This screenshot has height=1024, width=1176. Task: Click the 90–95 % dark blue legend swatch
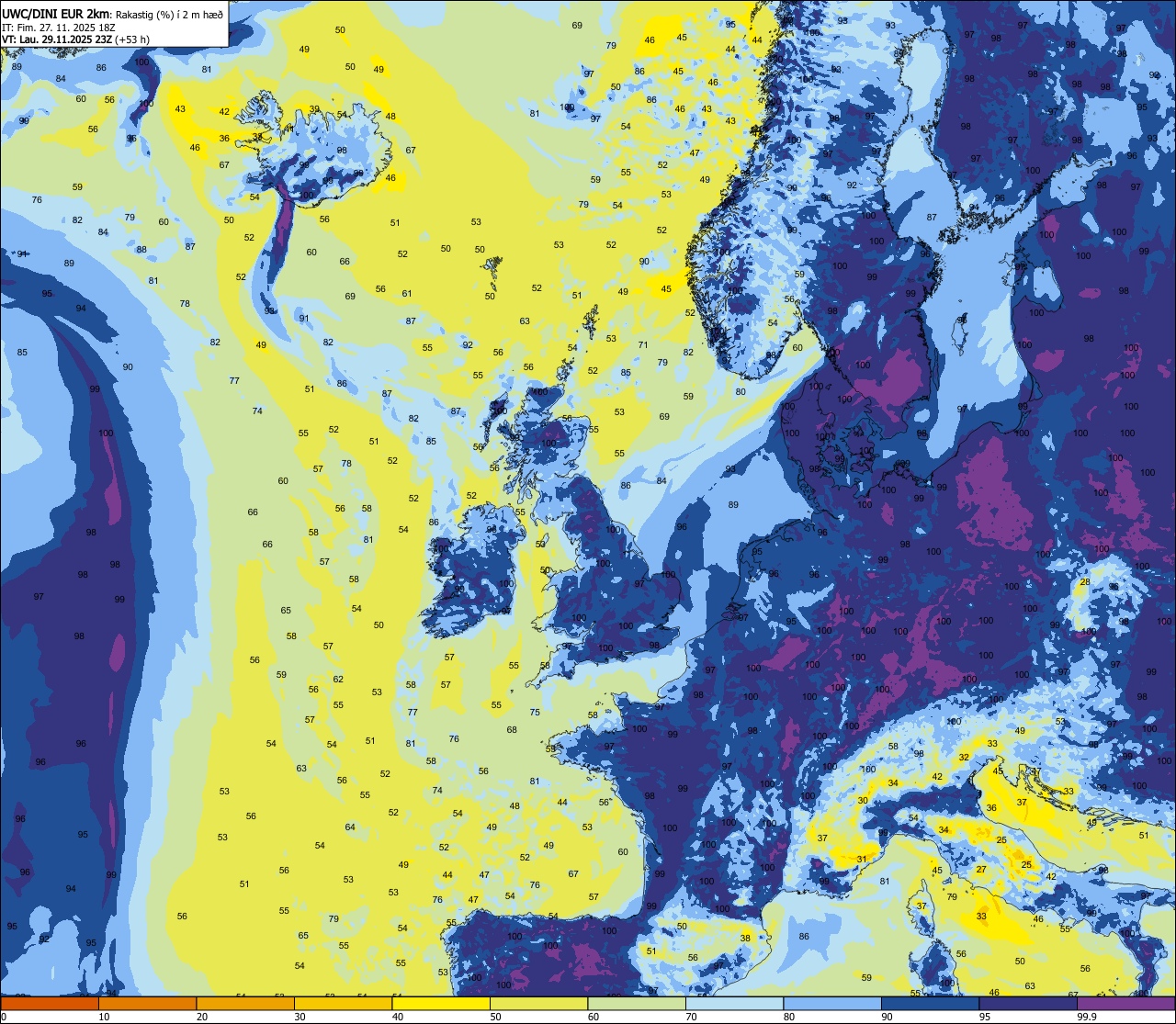(x=930, y=1004)
